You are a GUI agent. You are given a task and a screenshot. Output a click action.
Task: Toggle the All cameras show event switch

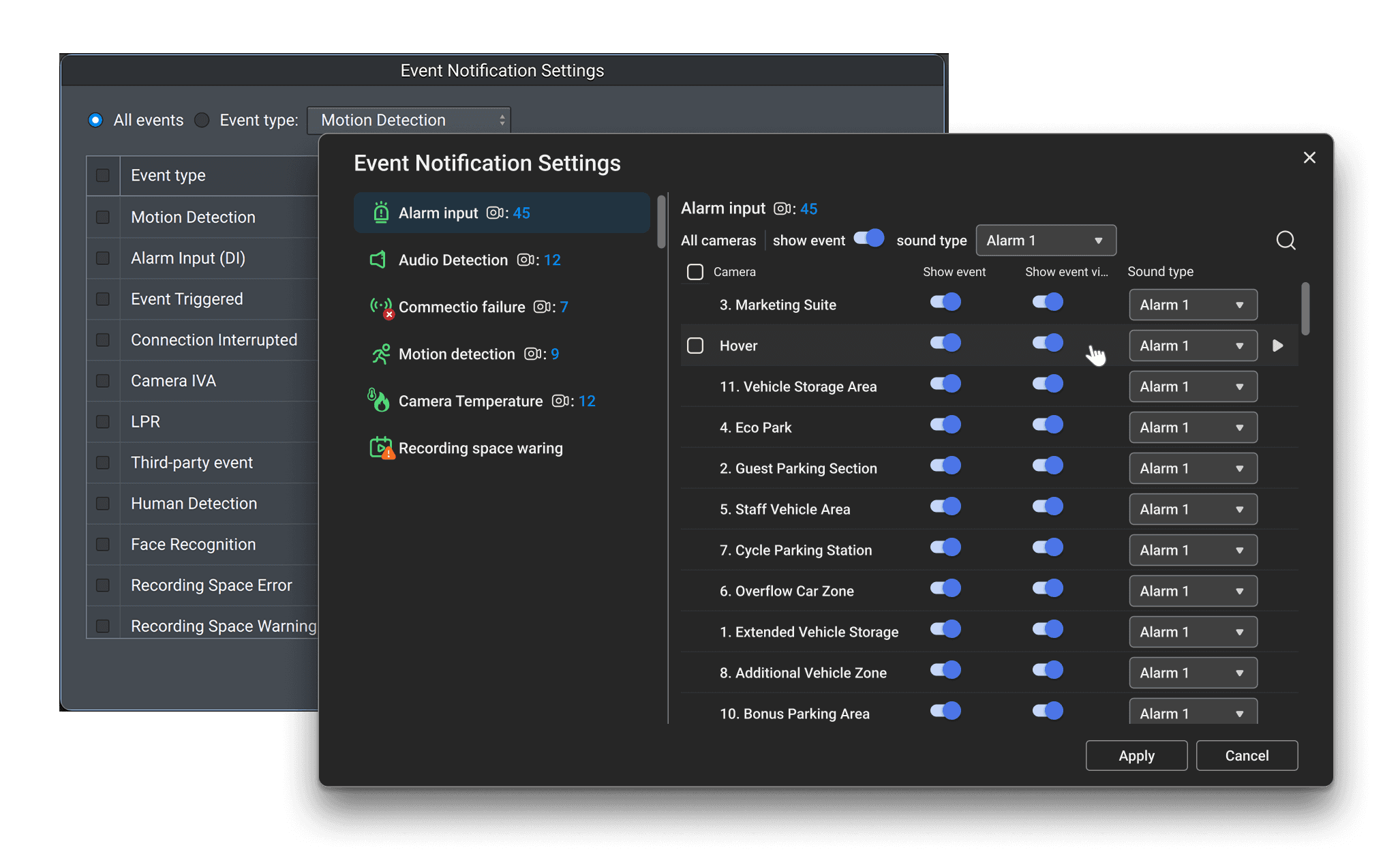[869, 239]
